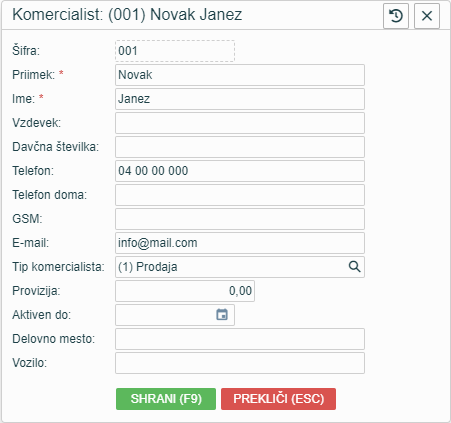Focus the Delovno mesto field
The image size is (451, 423).
pos(240,339)
